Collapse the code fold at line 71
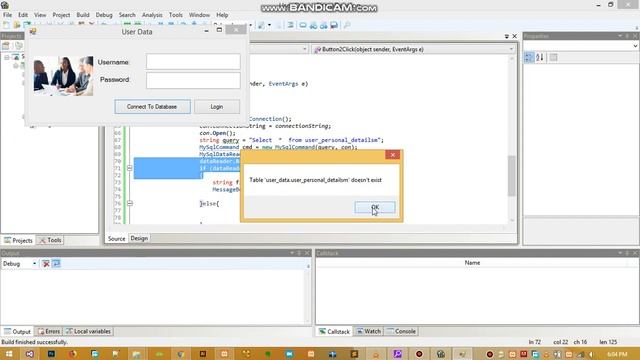The height and width of the screenshot is (360, 640). (x=129, y=168)
